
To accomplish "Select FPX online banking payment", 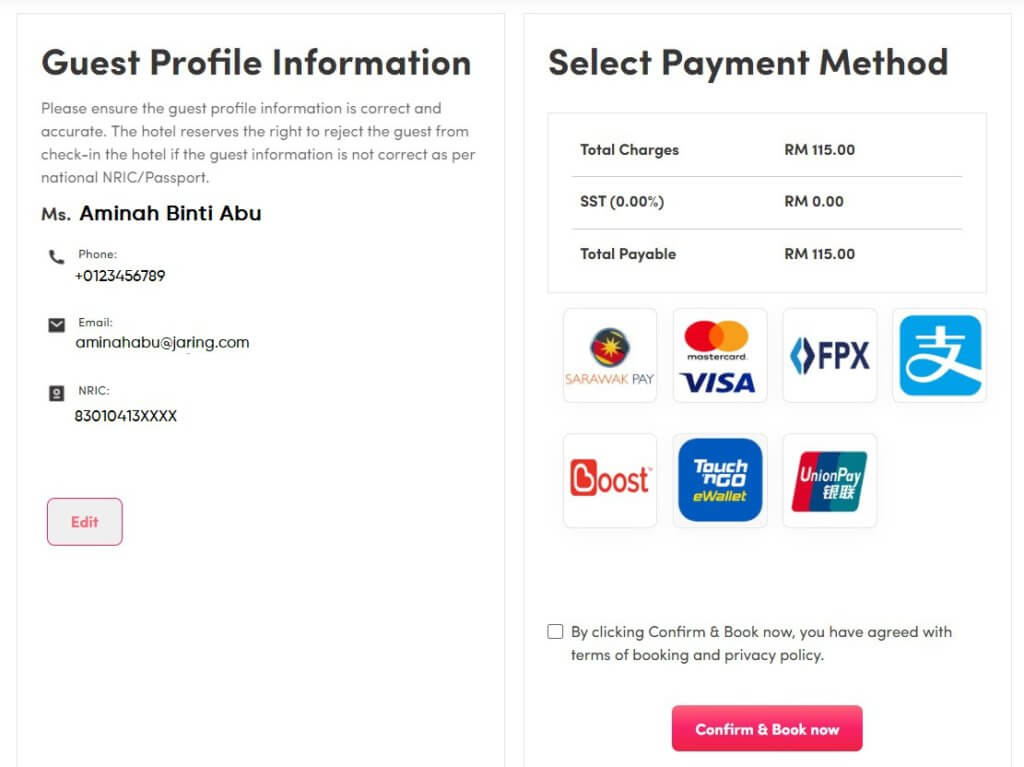I will (829, 355).
